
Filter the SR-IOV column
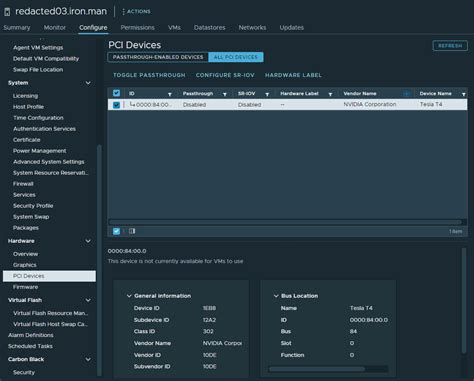pos(267,94)
